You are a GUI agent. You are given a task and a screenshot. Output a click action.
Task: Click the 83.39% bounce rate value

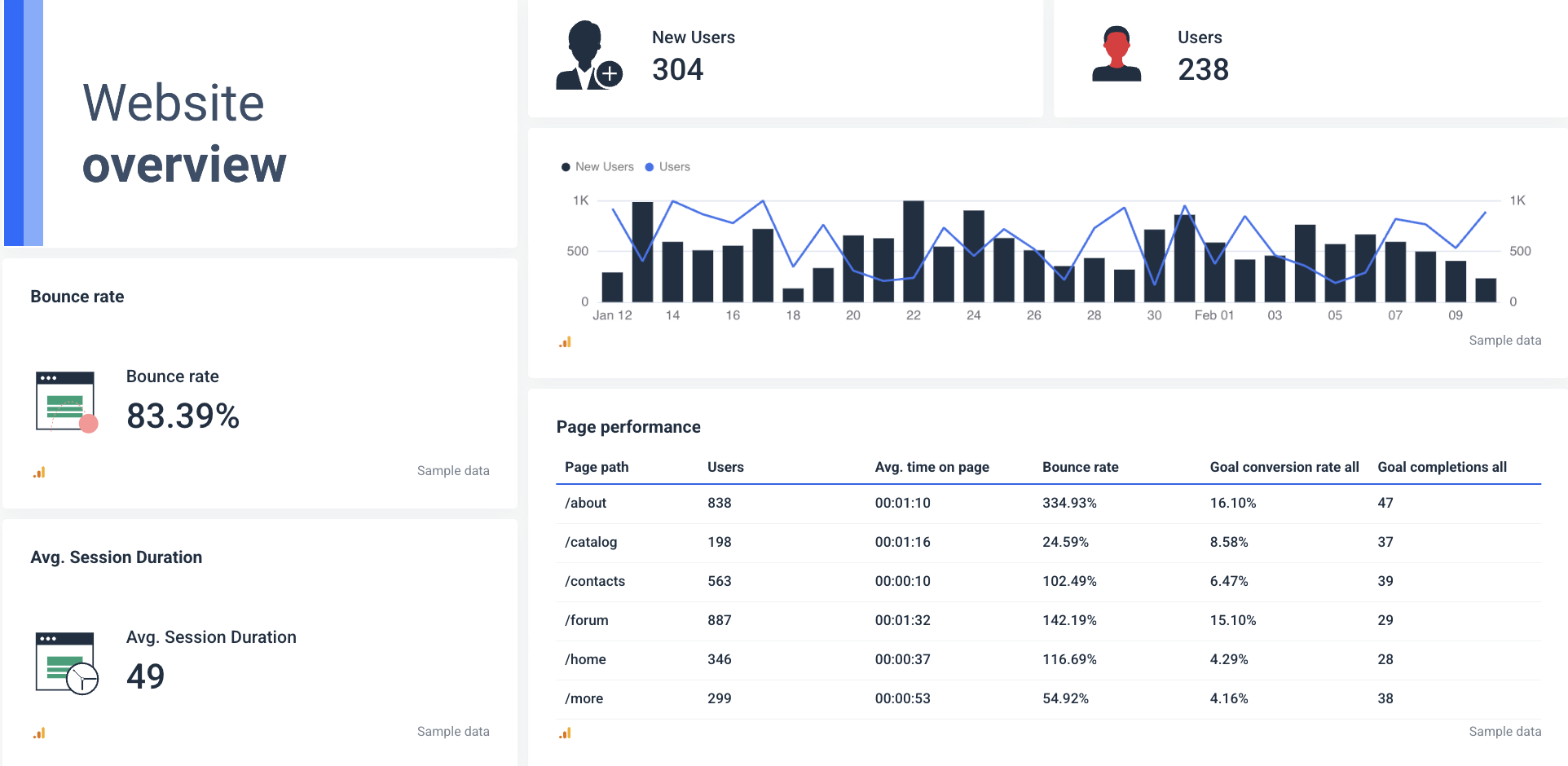(x=183, y=416)
